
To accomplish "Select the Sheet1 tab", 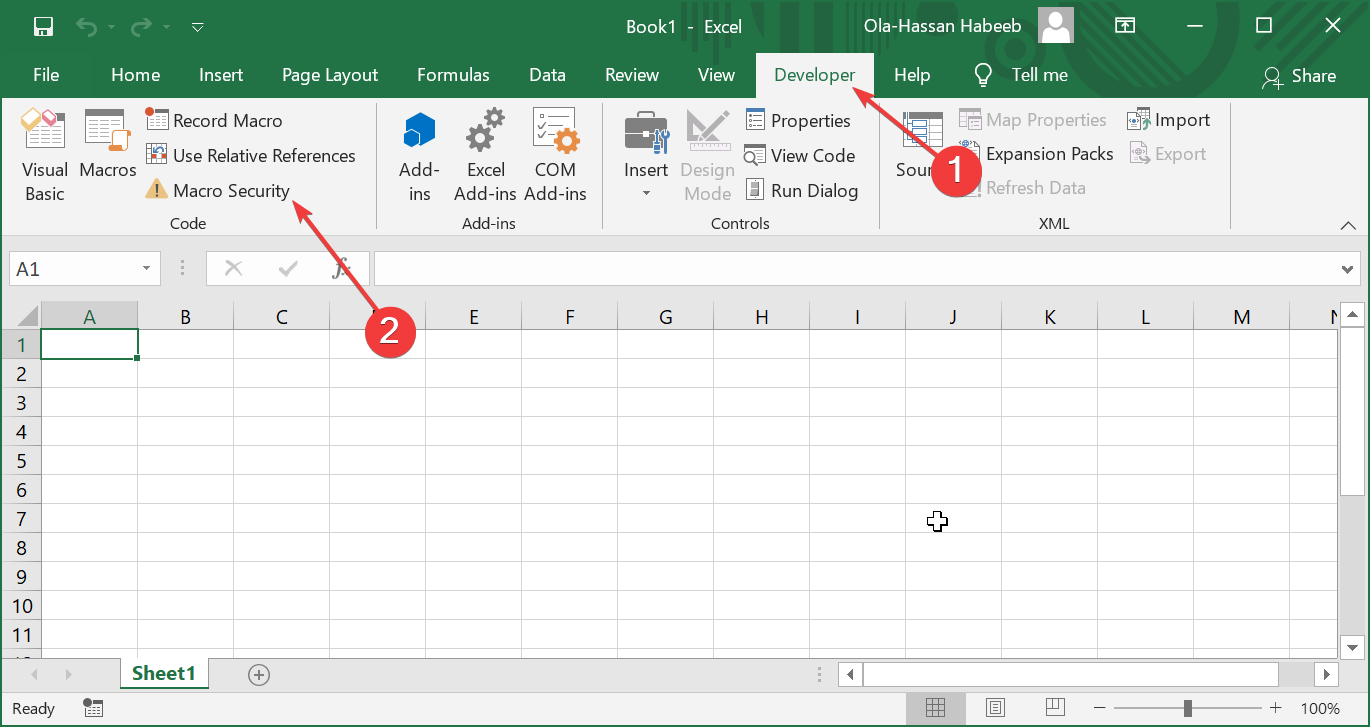I will click(x=164, y=673).
